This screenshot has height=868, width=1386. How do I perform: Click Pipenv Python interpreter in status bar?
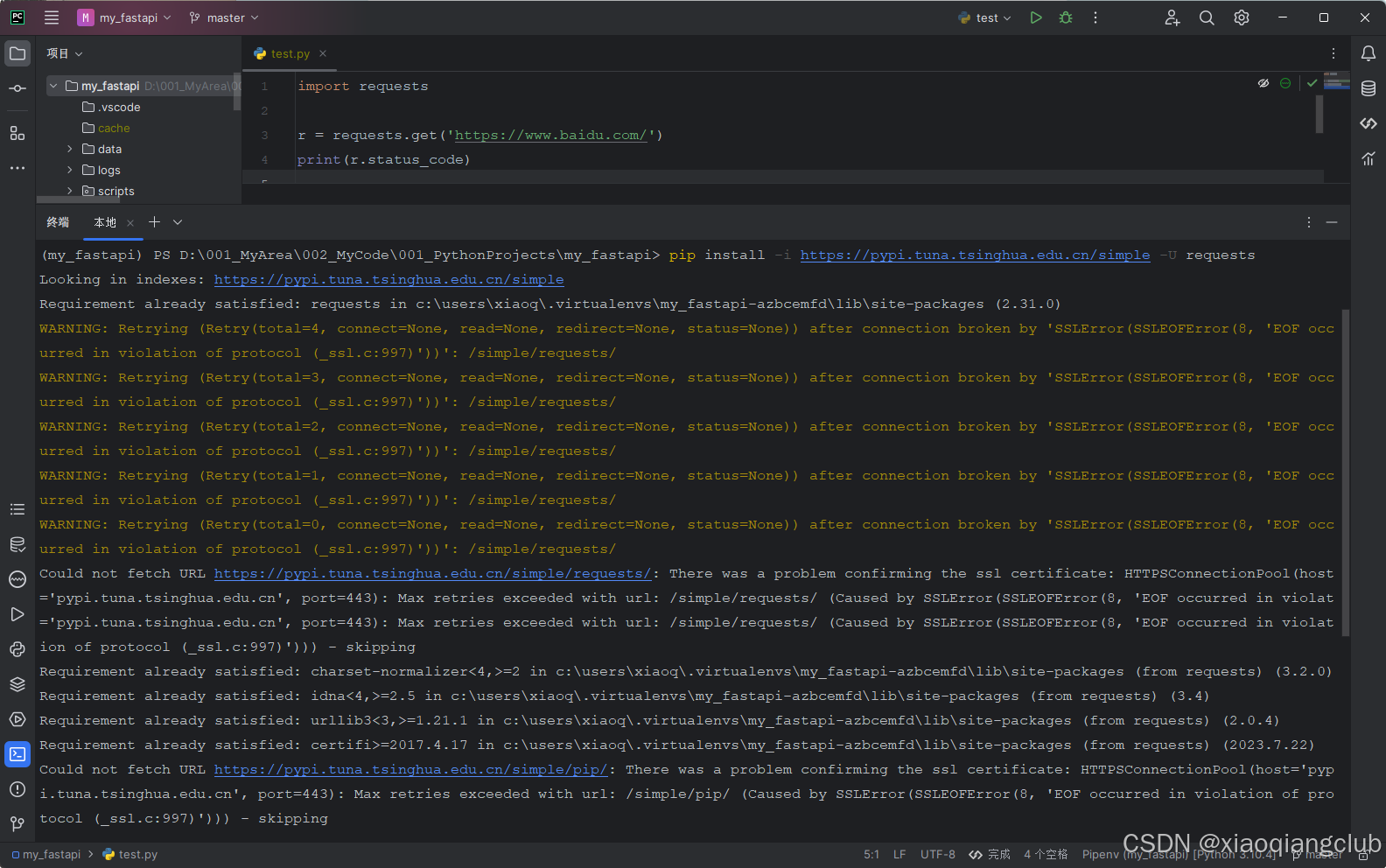[1180, 855]
